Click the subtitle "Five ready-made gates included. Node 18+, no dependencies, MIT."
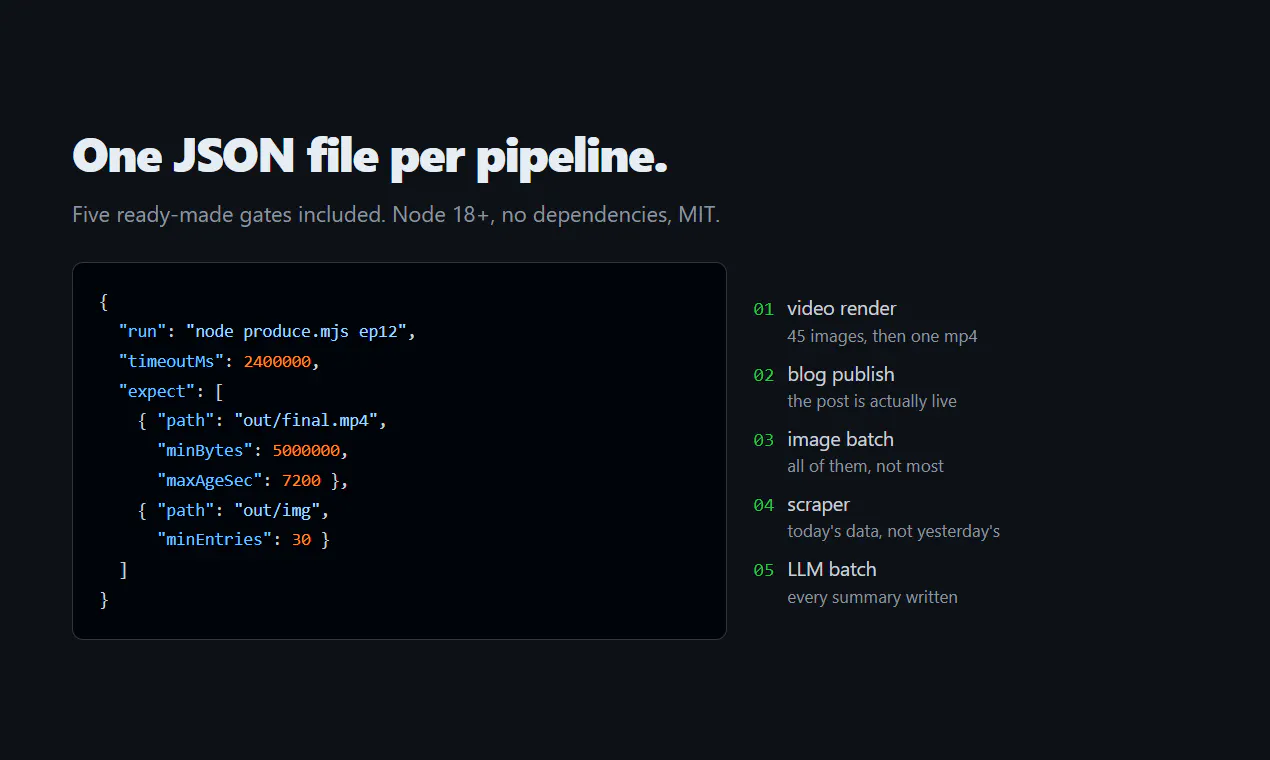 click(396, 215)
